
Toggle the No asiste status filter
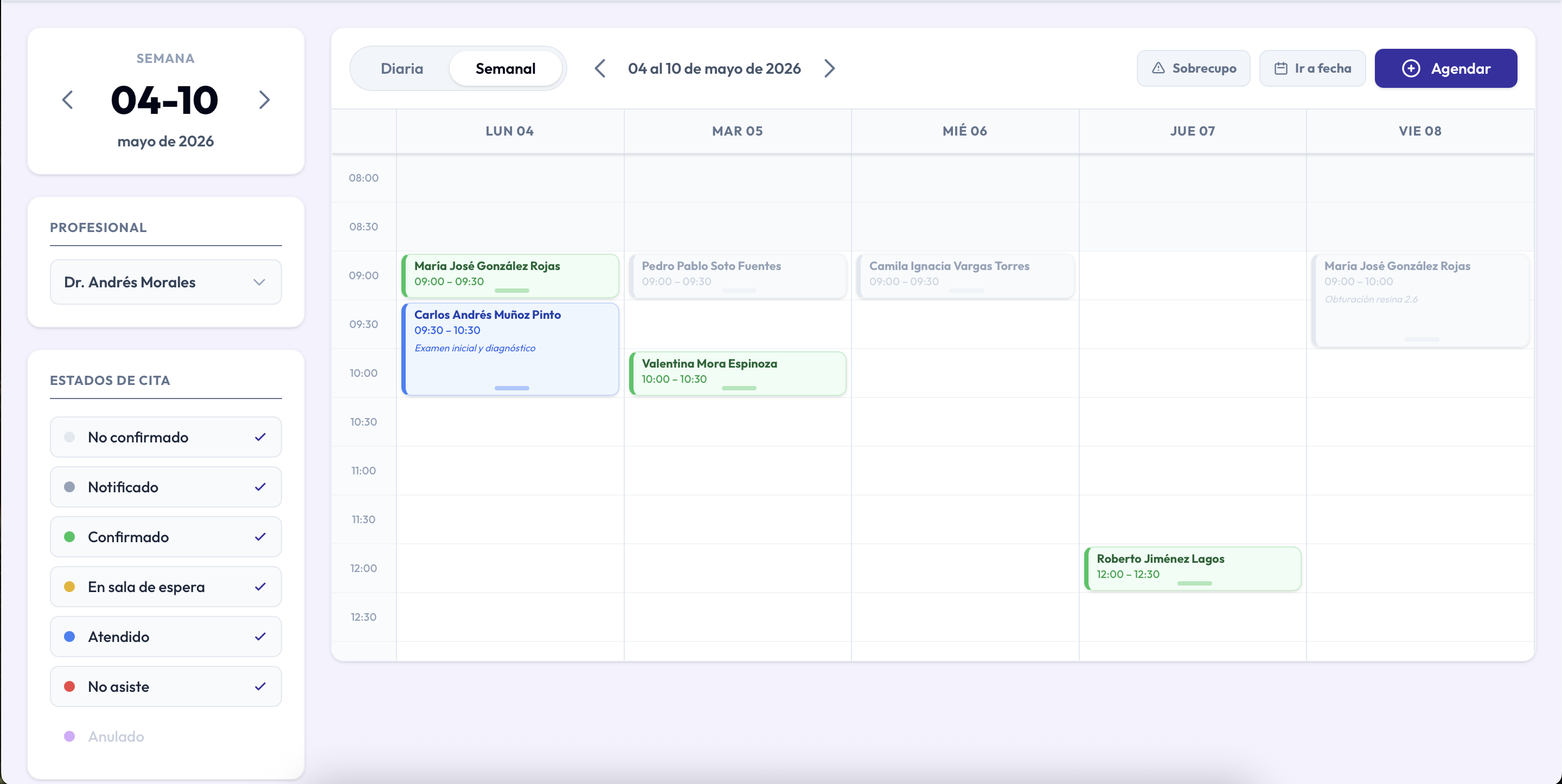point(165,686)
